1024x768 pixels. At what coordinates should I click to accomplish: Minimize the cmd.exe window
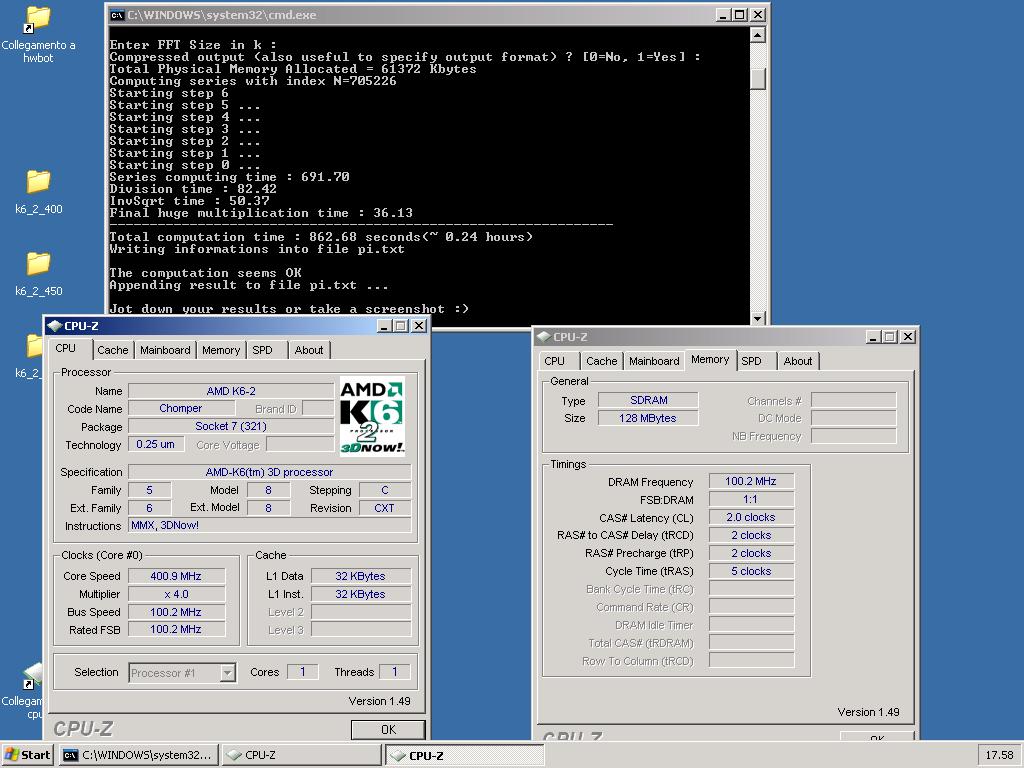pyautogui.click(x=723, y=15)
